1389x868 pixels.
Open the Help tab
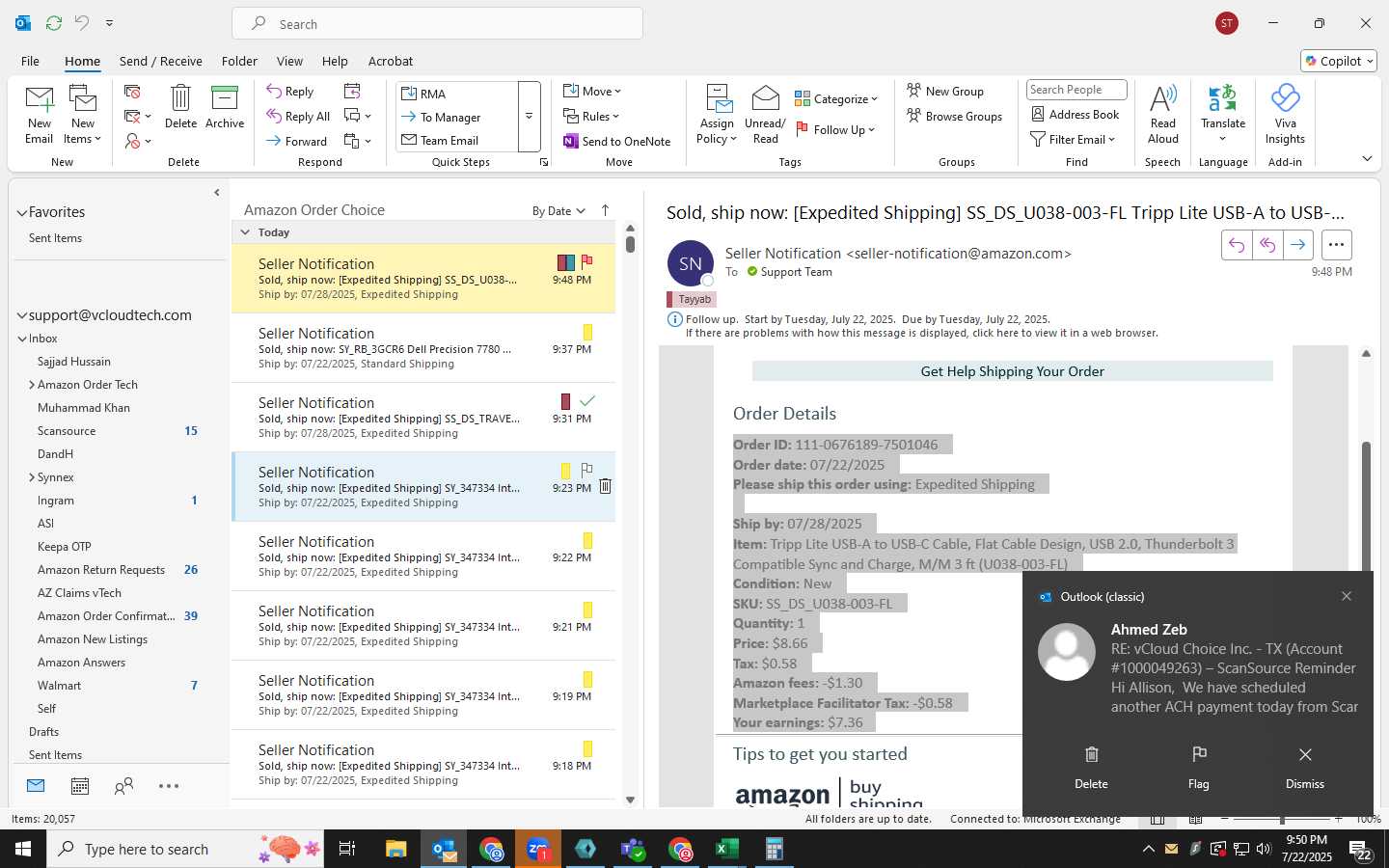pyautogui.click(x=335, y=61)
